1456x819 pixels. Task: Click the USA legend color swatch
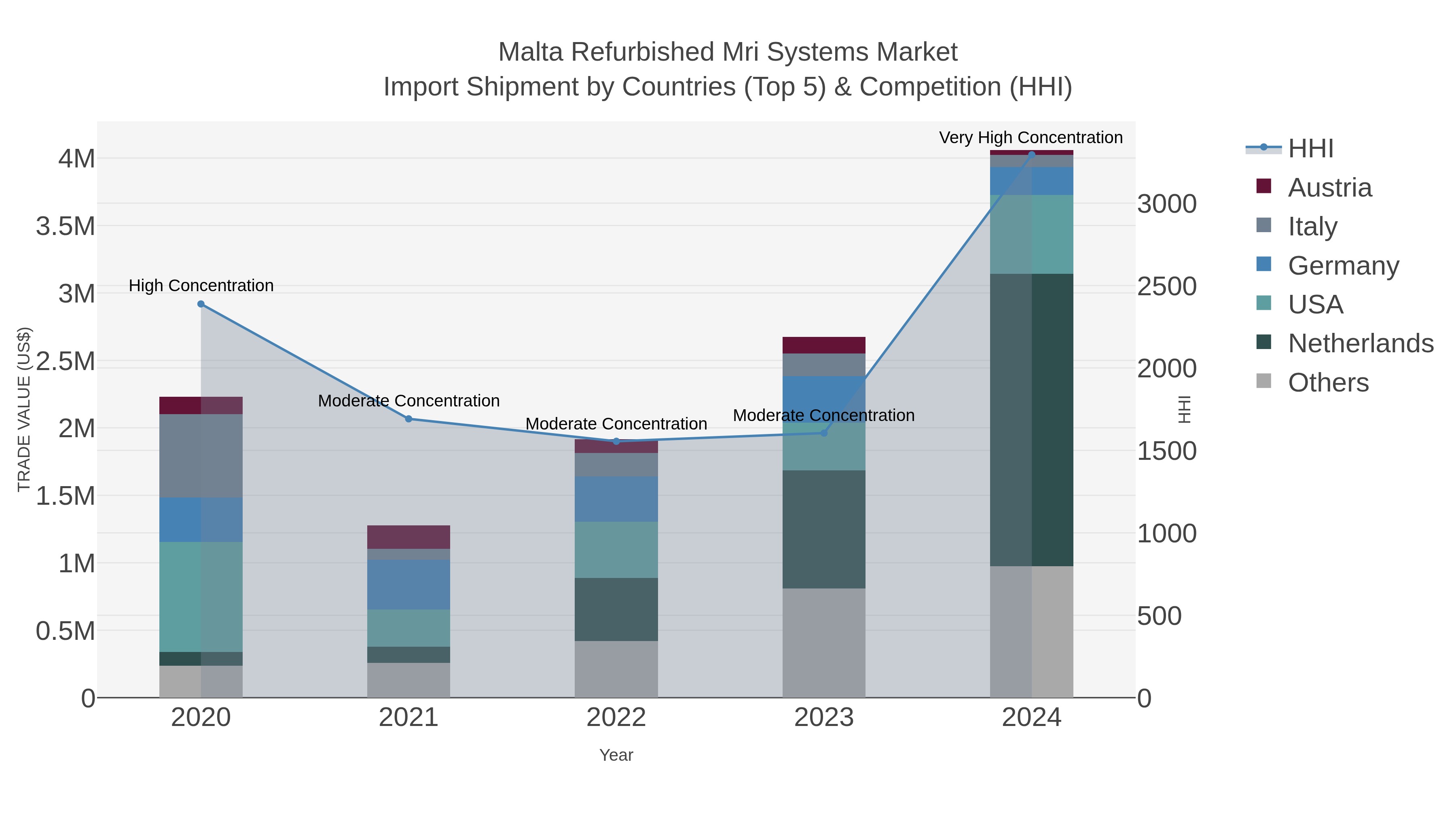(x=1263, y=303)
